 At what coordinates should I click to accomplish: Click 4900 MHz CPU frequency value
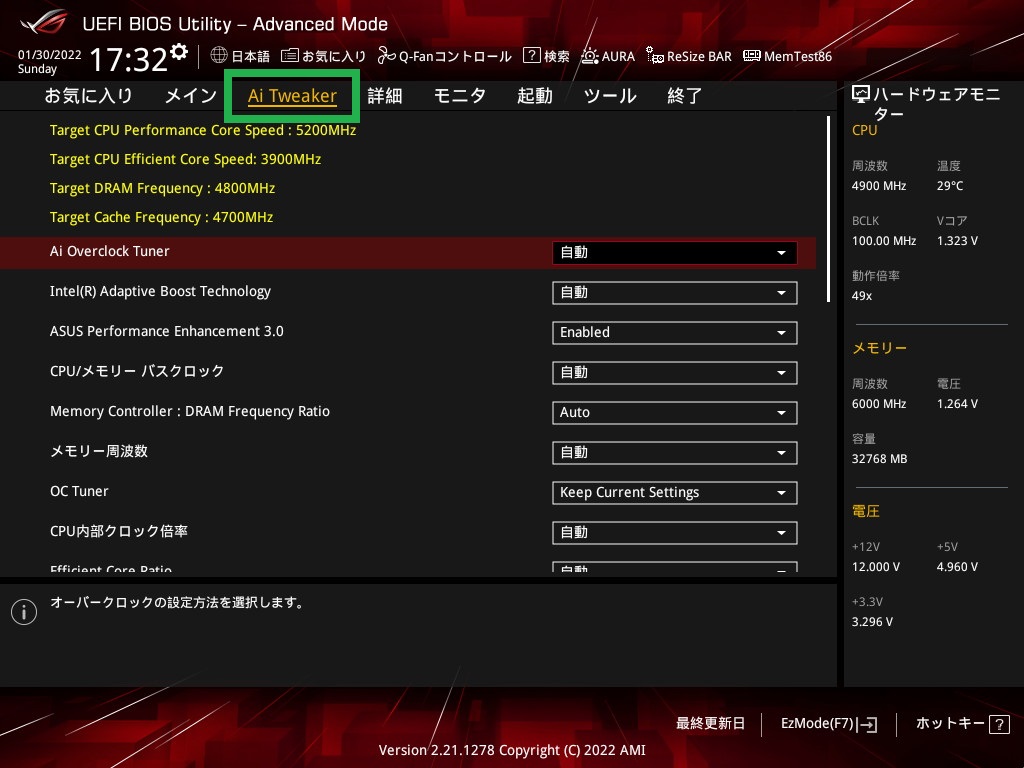point(879,186)
